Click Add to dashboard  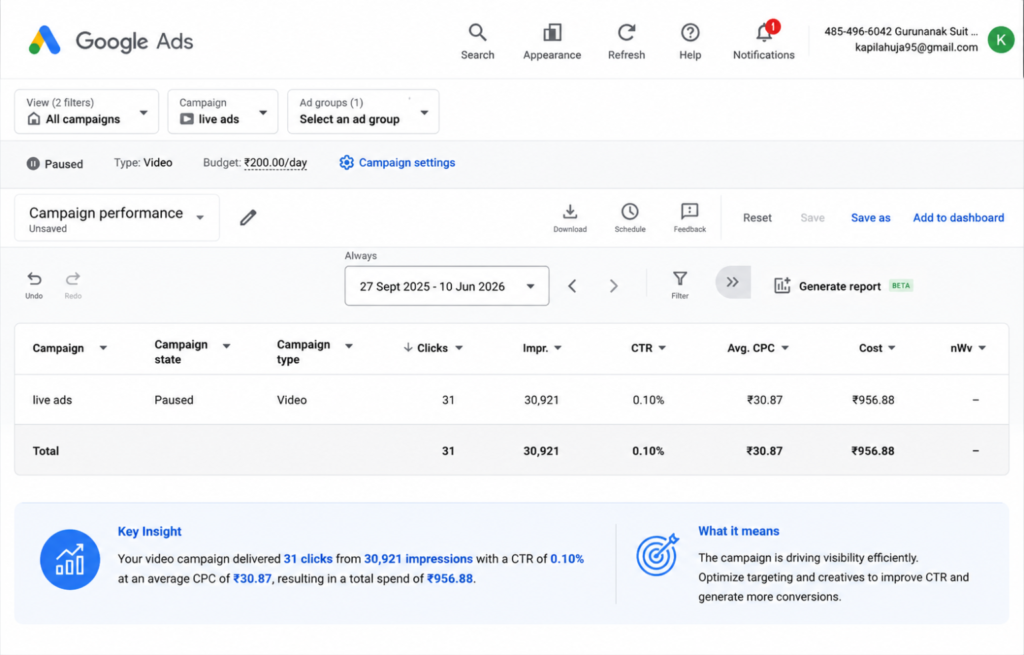(x=958, y=217)
